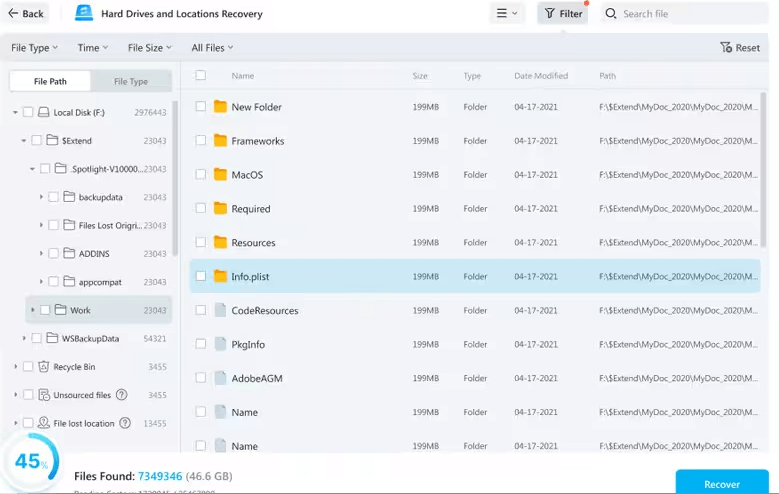Open the list view mode menu icon
779x494 pixels.
pyautogui.click(x=502, y=14)
